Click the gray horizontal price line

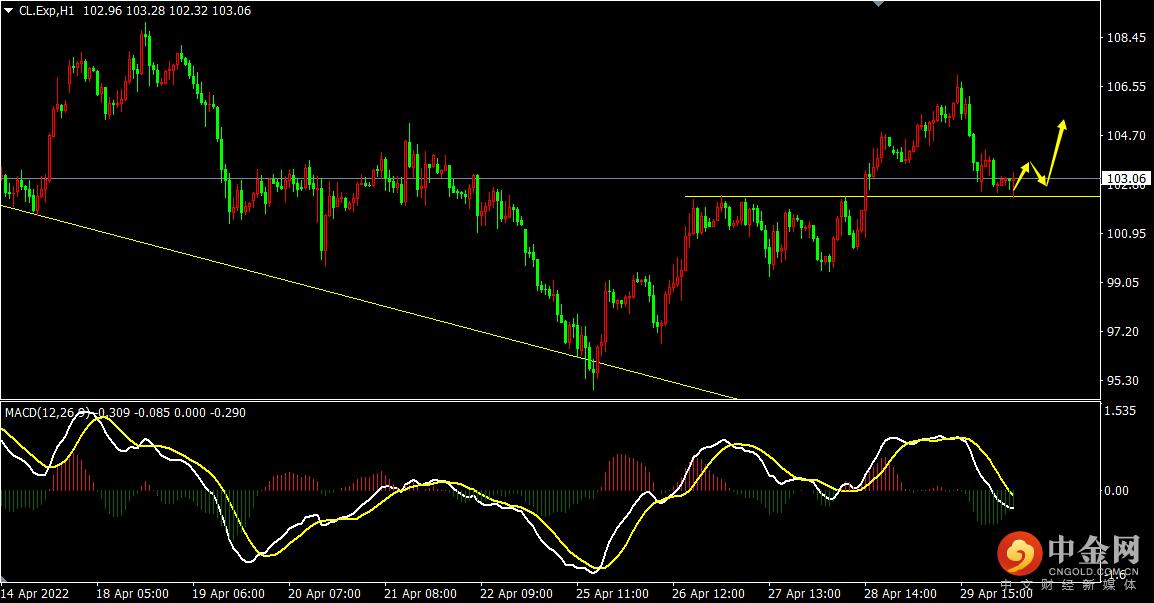click(x=550, y=178)
